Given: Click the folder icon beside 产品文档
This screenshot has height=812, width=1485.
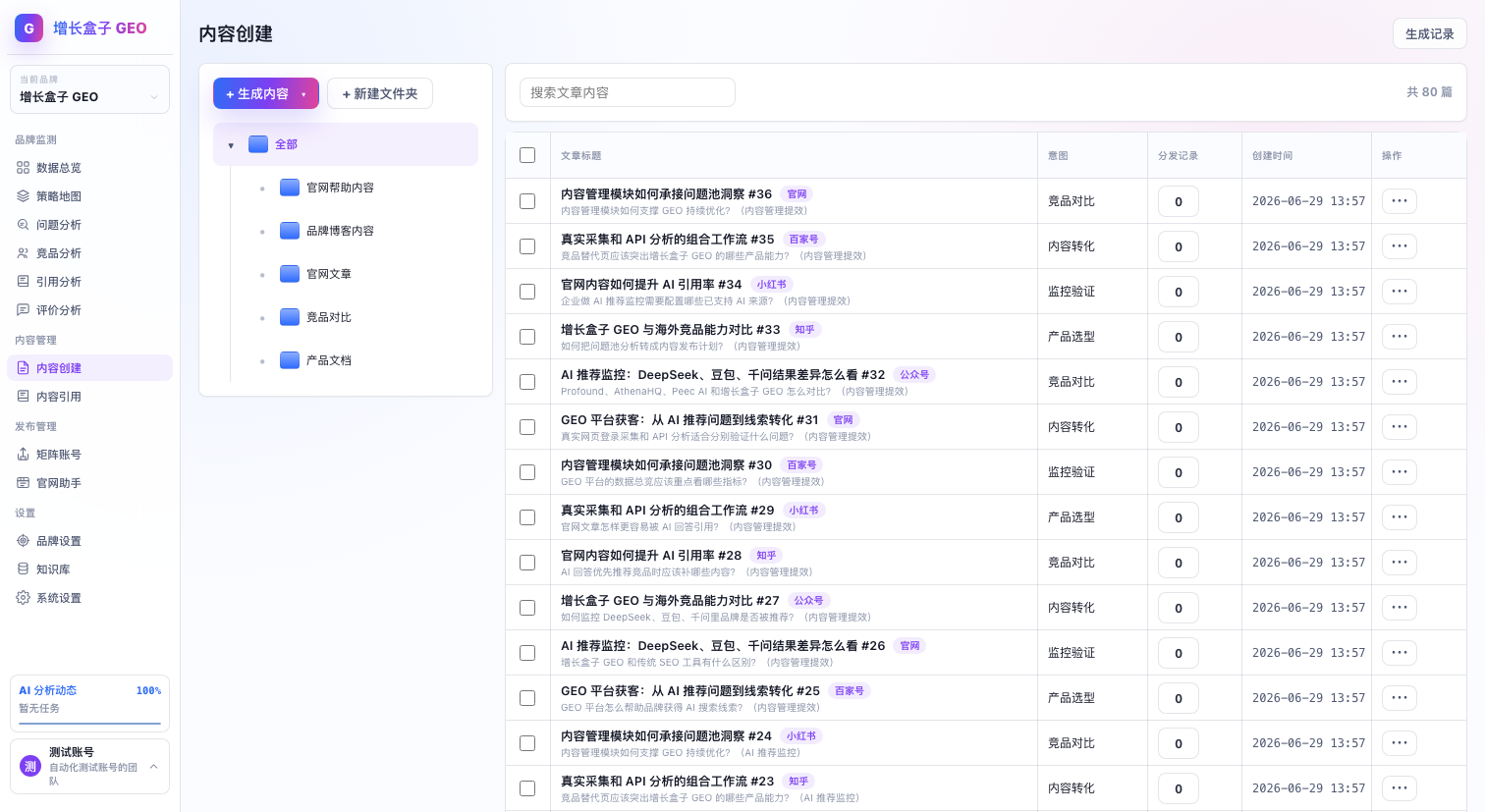Looking at the screenshot, I should click(290, 360).
